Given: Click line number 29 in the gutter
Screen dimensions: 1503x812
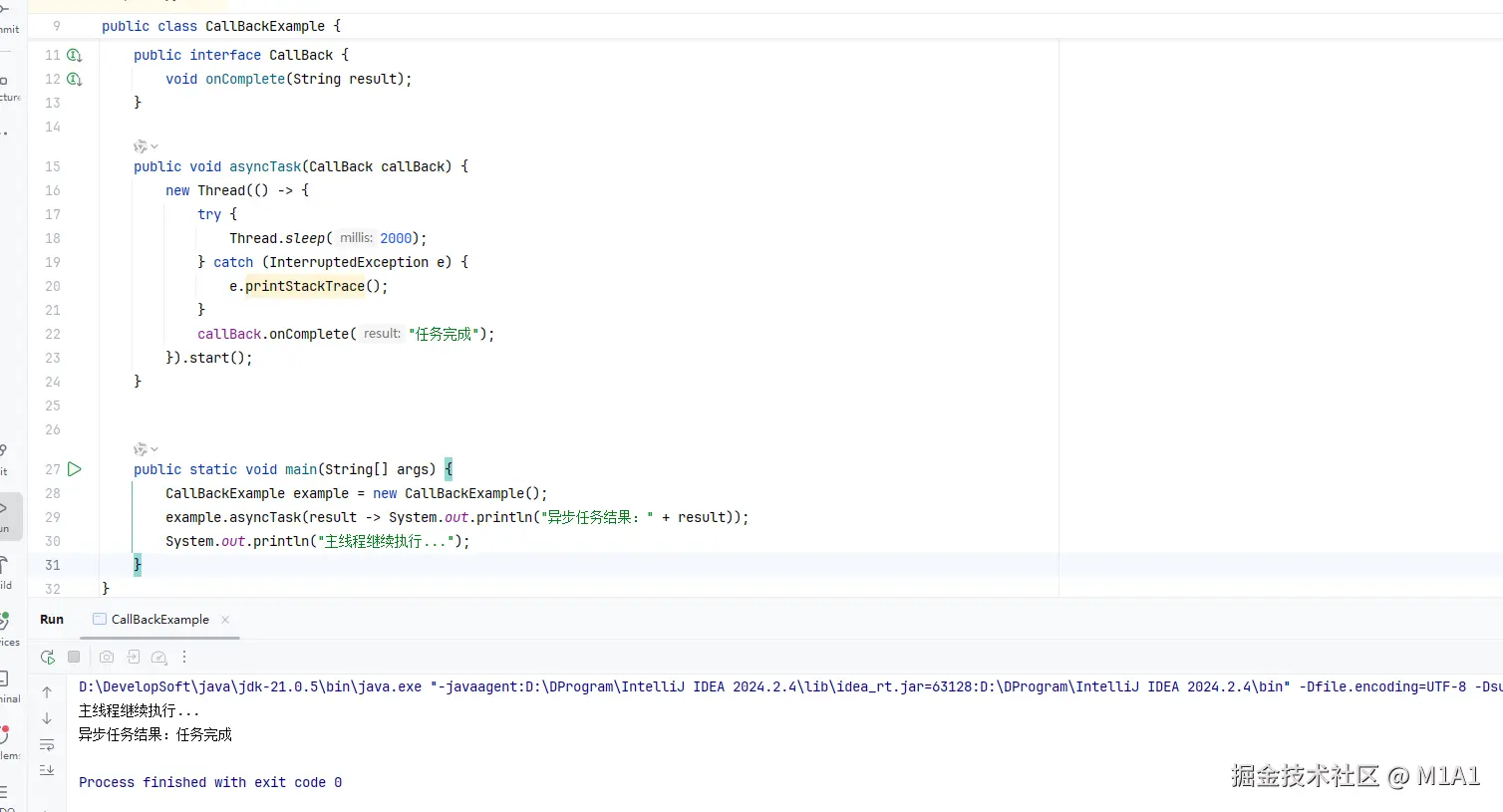Looking at the screenshot, I should (52, 517).
